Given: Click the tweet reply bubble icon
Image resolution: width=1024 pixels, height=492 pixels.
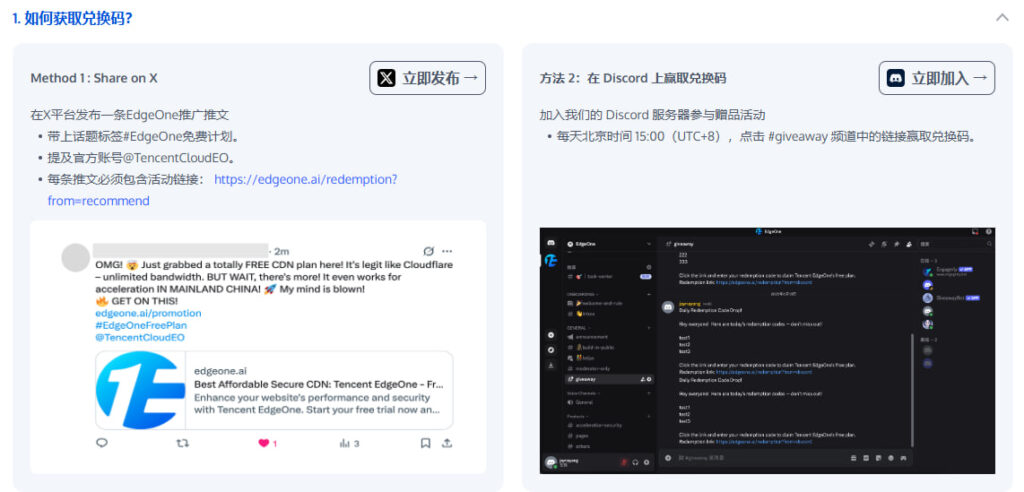Looking at the screenshot, I should coord(102,443).
